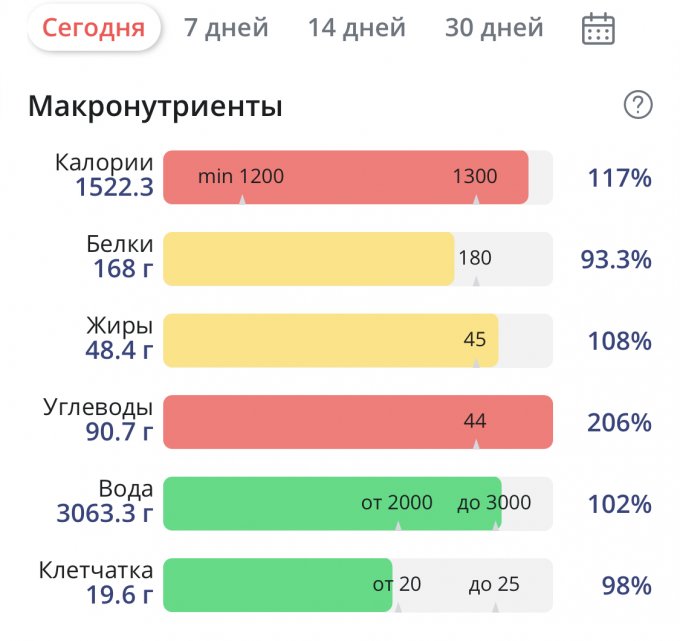Click the red Калории progress bar

[x=345, y=178]
